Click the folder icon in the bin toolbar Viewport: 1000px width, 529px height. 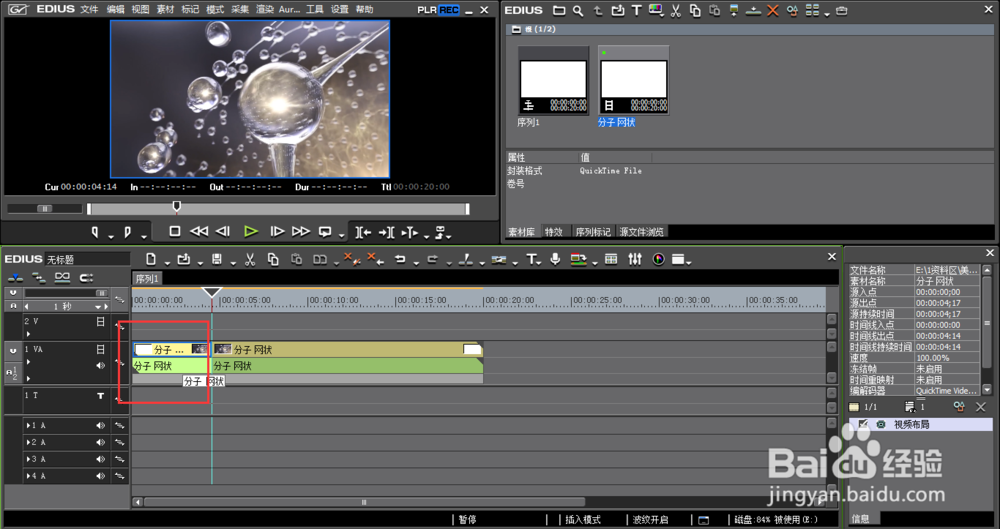[x=559, y=10]
